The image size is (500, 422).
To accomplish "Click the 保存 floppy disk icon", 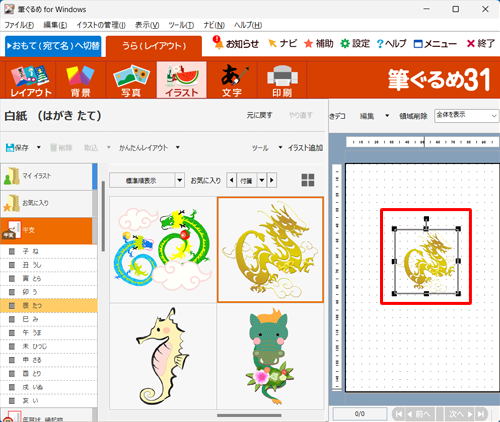I will click(10, 147).
